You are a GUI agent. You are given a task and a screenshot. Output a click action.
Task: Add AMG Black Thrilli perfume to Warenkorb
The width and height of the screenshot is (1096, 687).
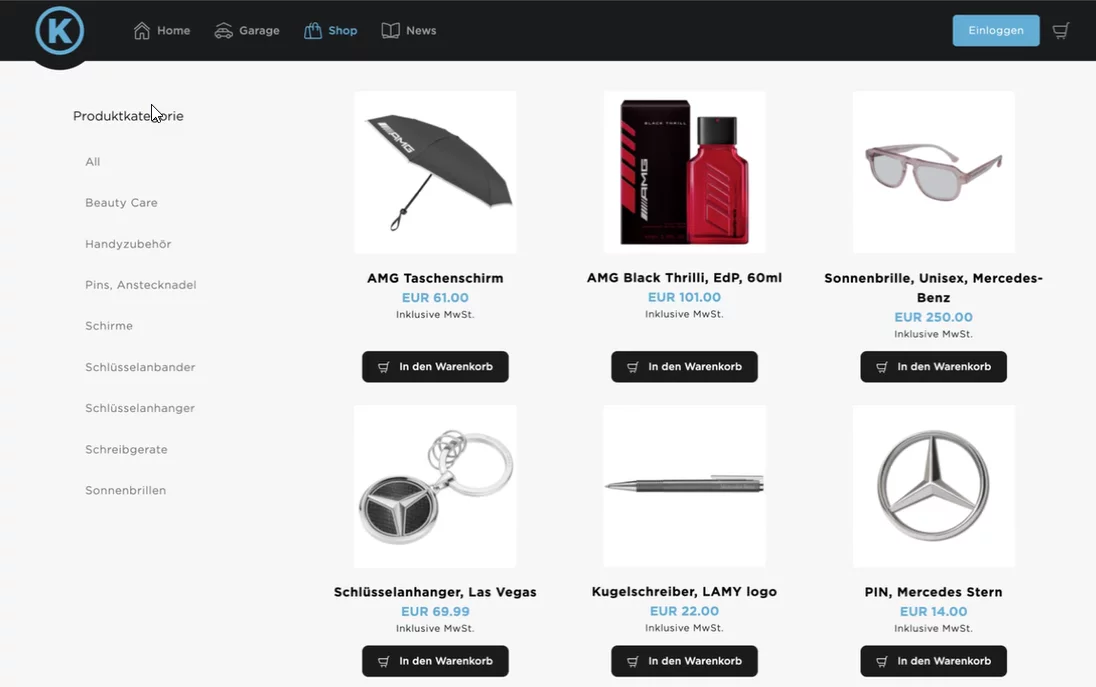click(x=684, y=367)
